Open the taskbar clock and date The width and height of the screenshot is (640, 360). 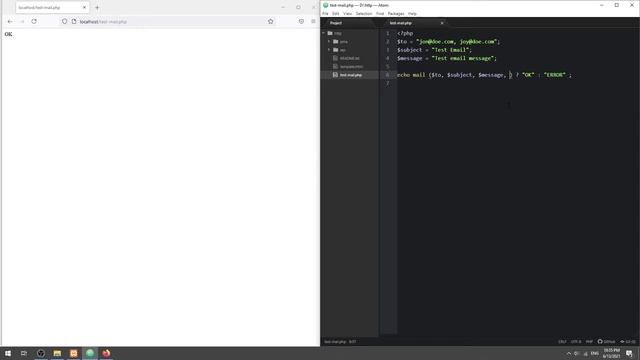pos(611,353)
